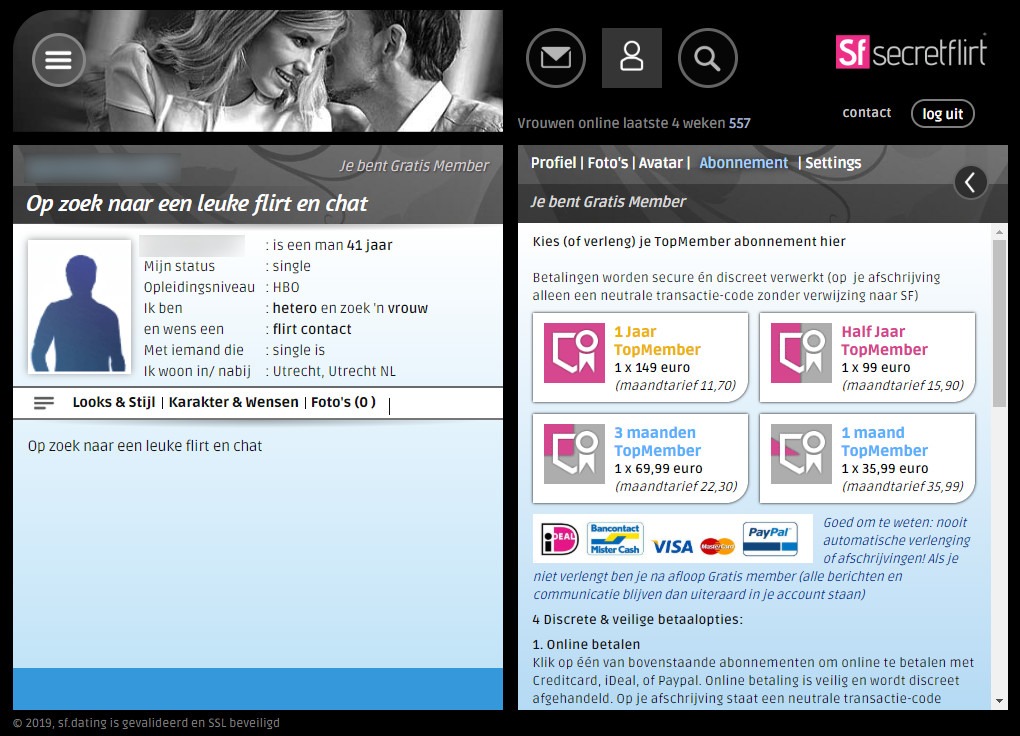Image resolution: width=1020 pixels, height=736 pixels.
Task: Click 'hetero en zoek 'n vrouw' value
Action: point(350,308)
